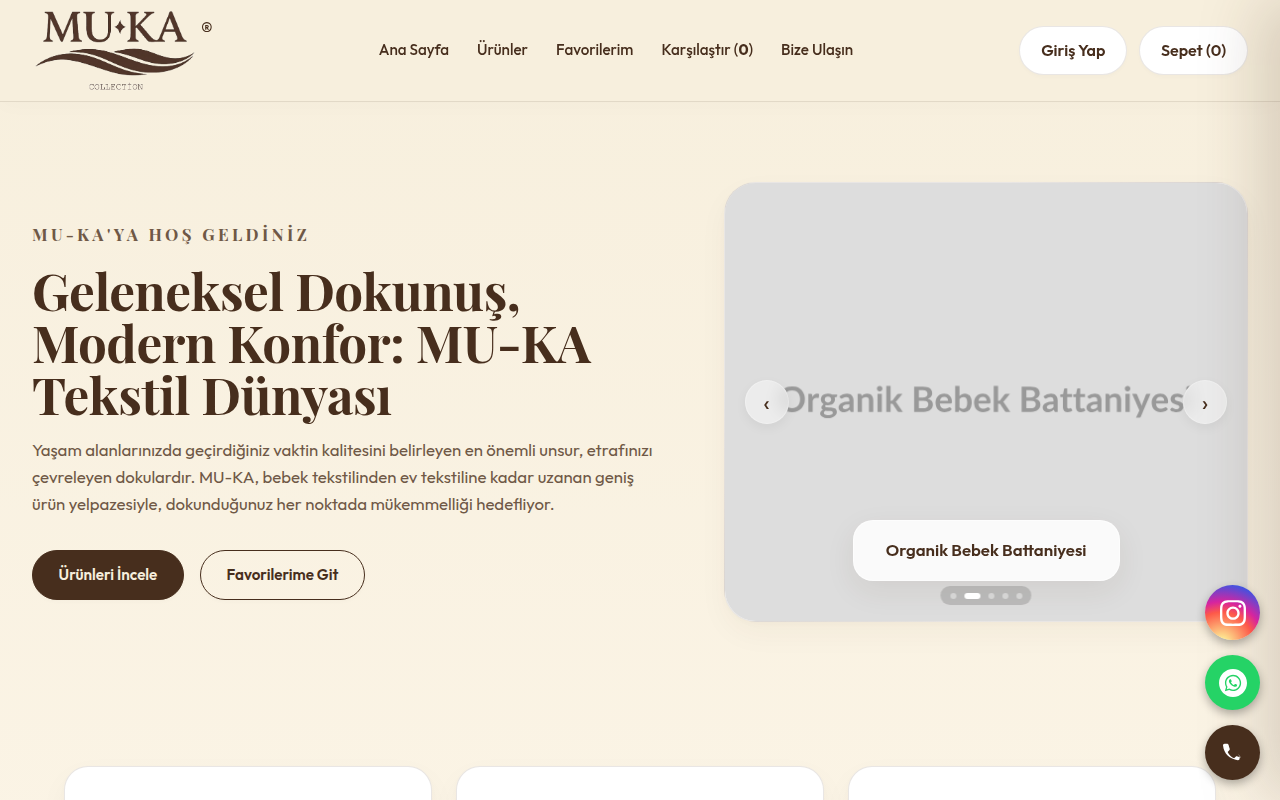Tap the phone call floating icon
1280x800 pixels.
click(x=1232, y=752)
